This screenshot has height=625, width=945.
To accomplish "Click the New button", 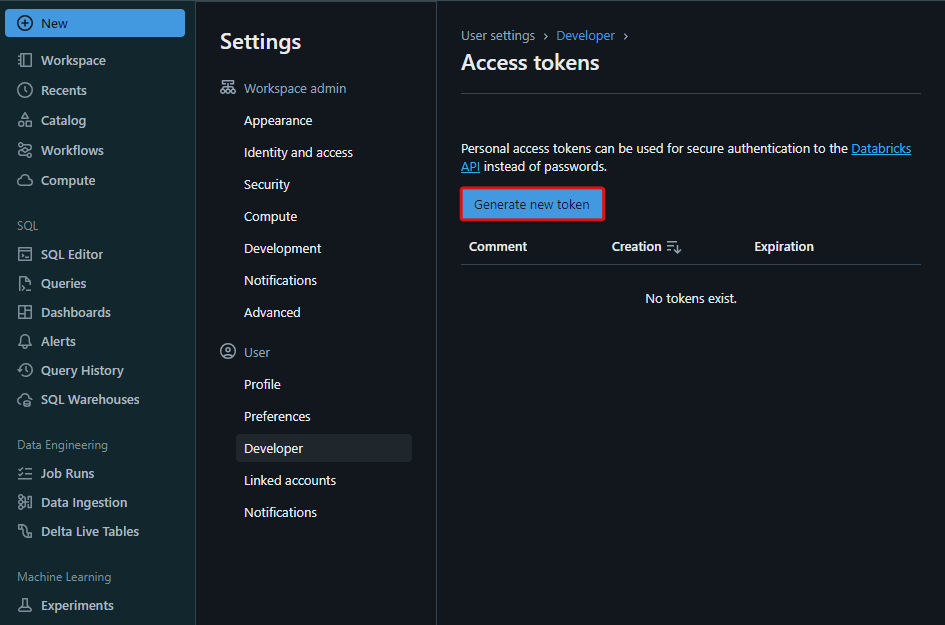I will tap(95, 23).
